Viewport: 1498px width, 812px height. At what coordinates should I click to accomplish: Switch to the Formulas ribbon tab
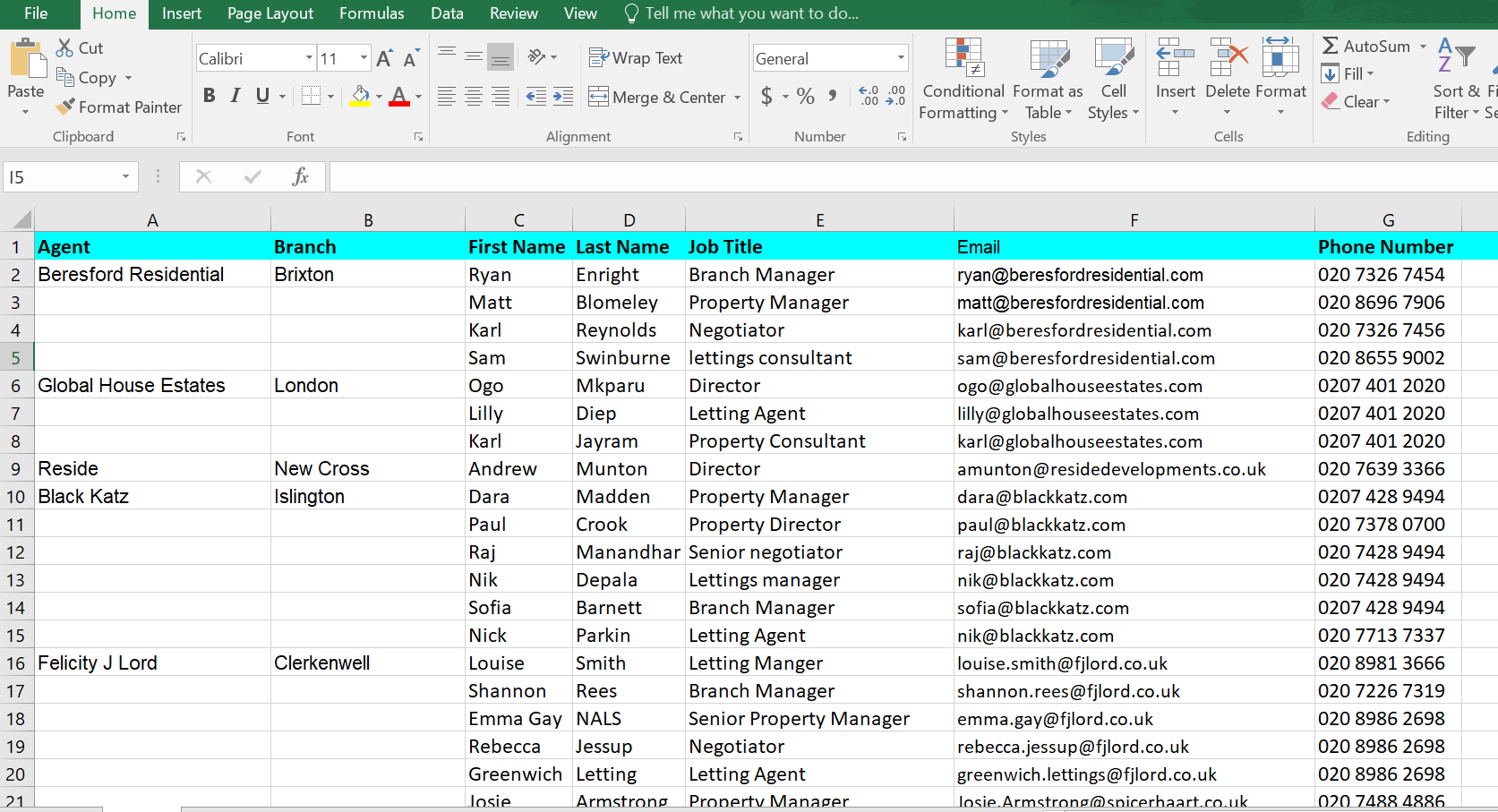pyautogui.click(x=372, y=13)
